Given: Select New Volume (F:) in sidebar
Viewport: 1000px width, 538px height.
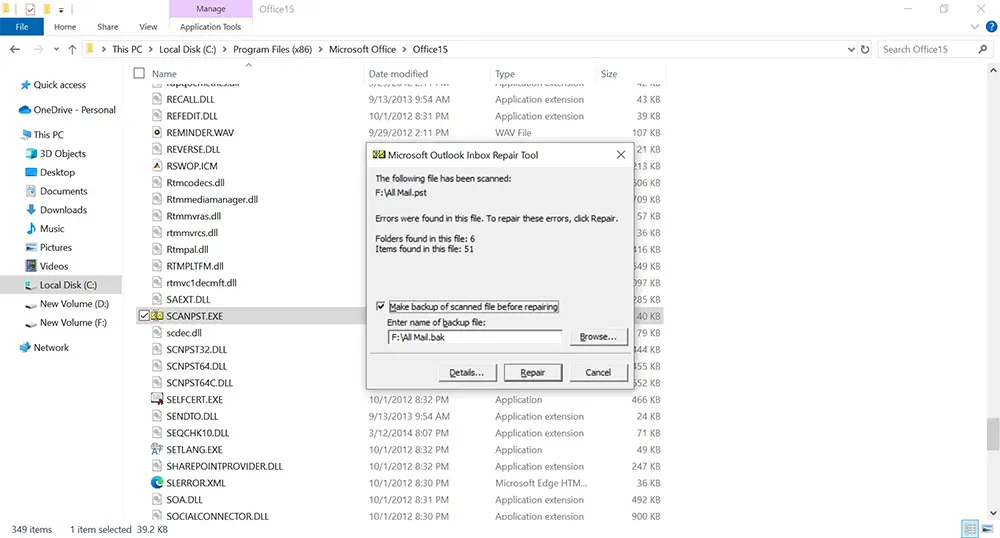Looking at the screenshot, I should coord(73,323).
